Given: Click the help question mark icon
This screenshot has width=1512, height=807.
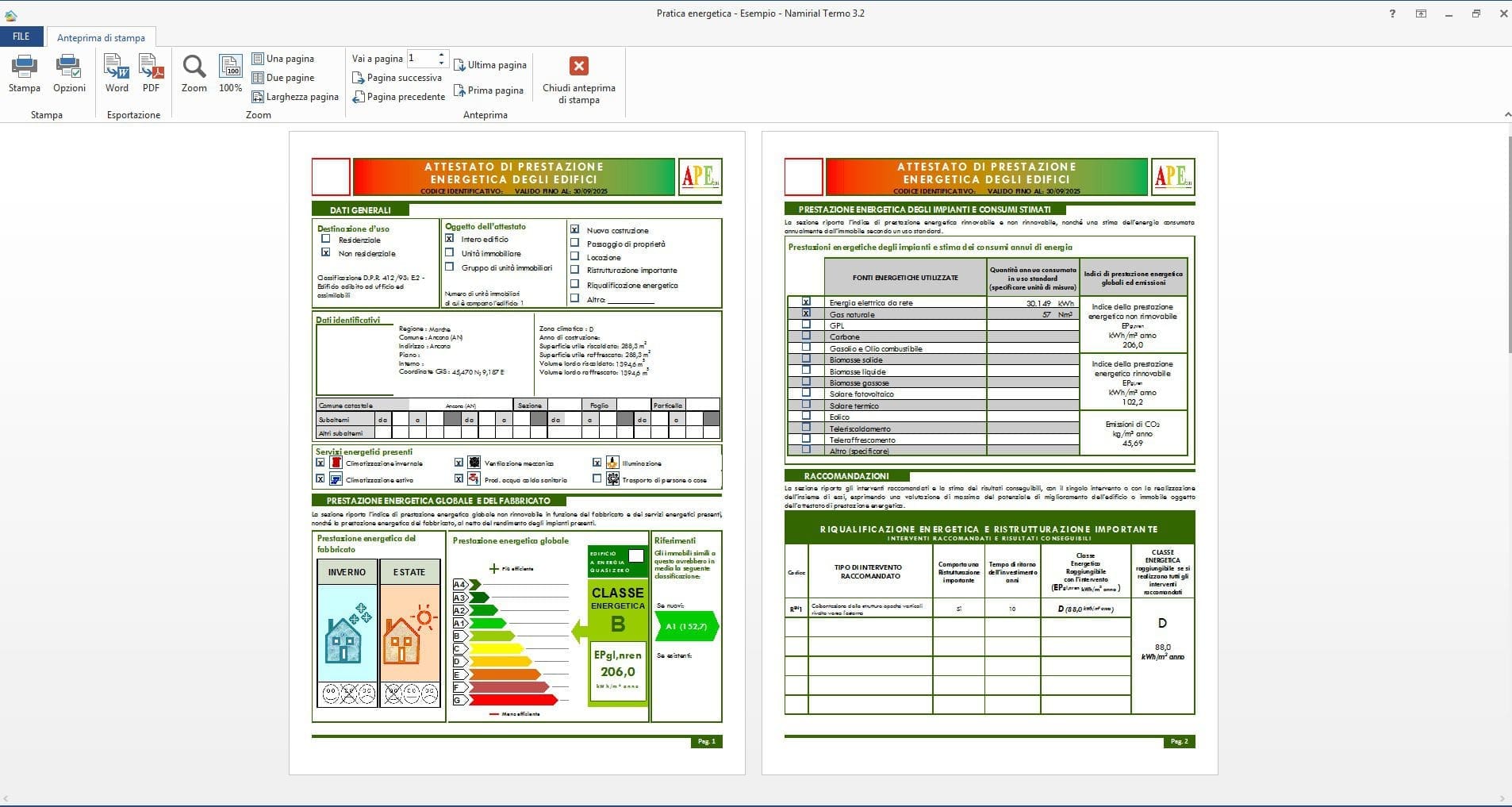Looking at the screenshot, I should click(x=1392, y=13).
